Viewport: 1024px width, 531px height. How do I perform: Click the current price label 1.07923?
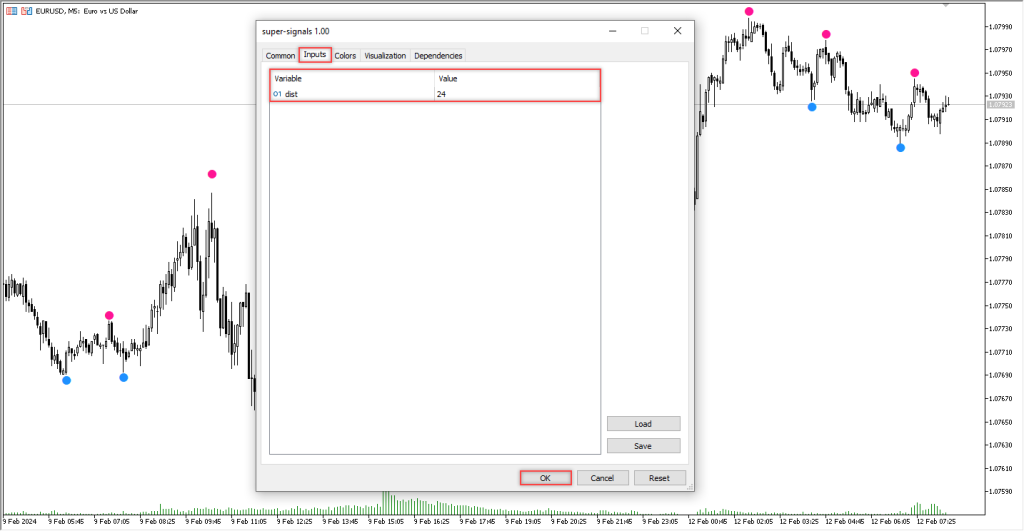click(x=1000, y=105)
